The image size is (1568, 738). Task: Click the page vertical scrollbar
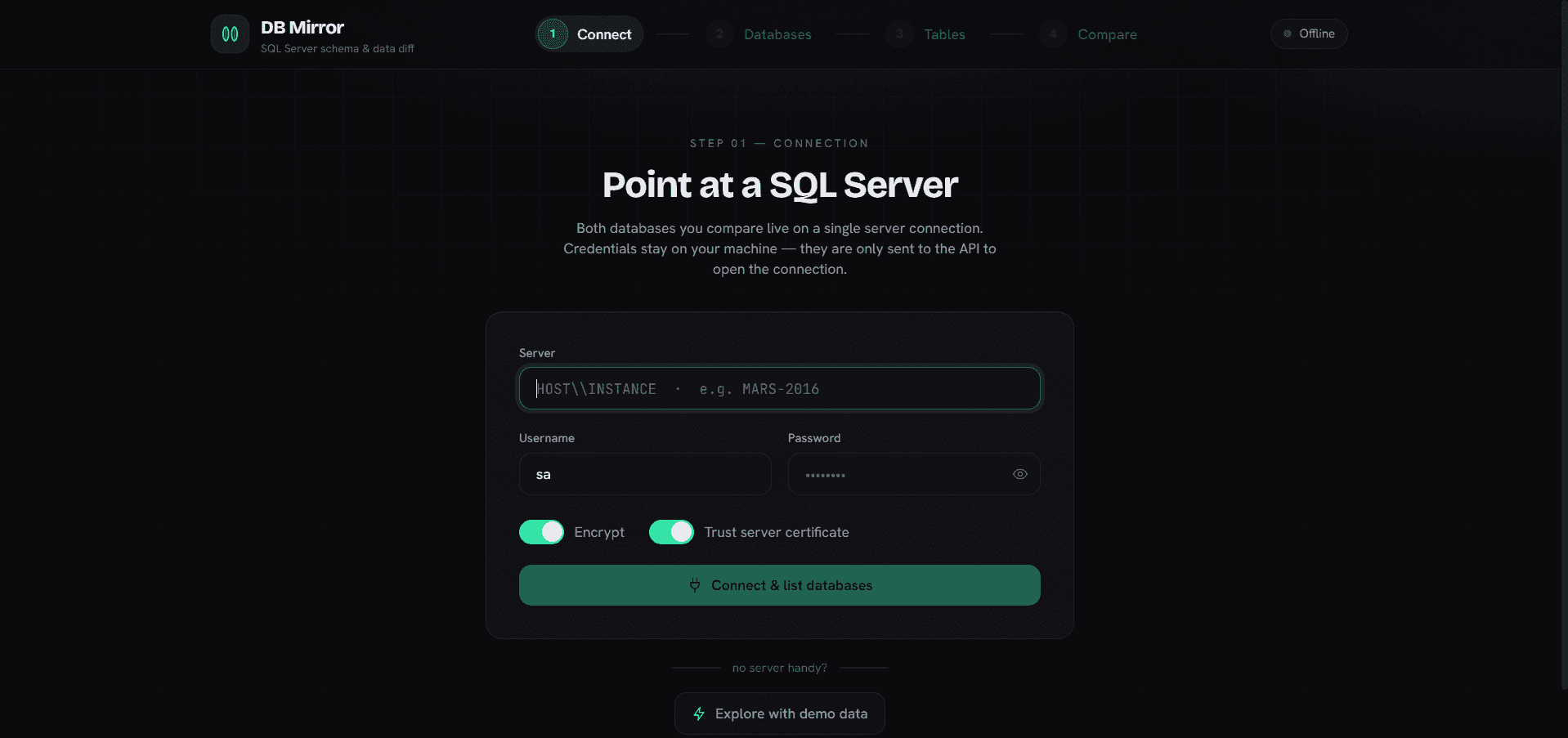[x=1564, y=343]
